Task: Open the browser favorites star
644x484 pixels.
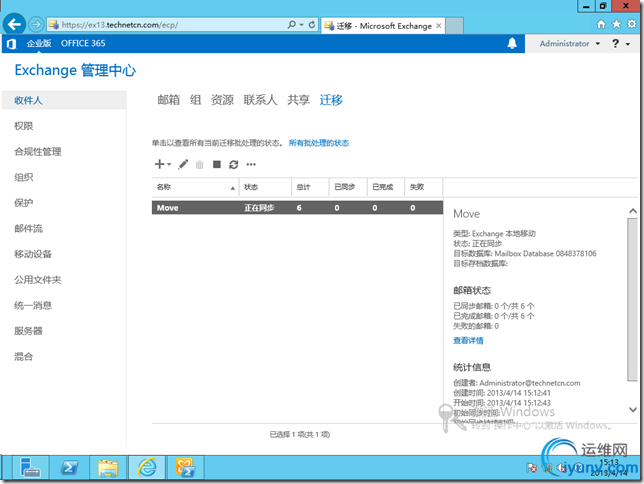Action: (x=616, y=24)
